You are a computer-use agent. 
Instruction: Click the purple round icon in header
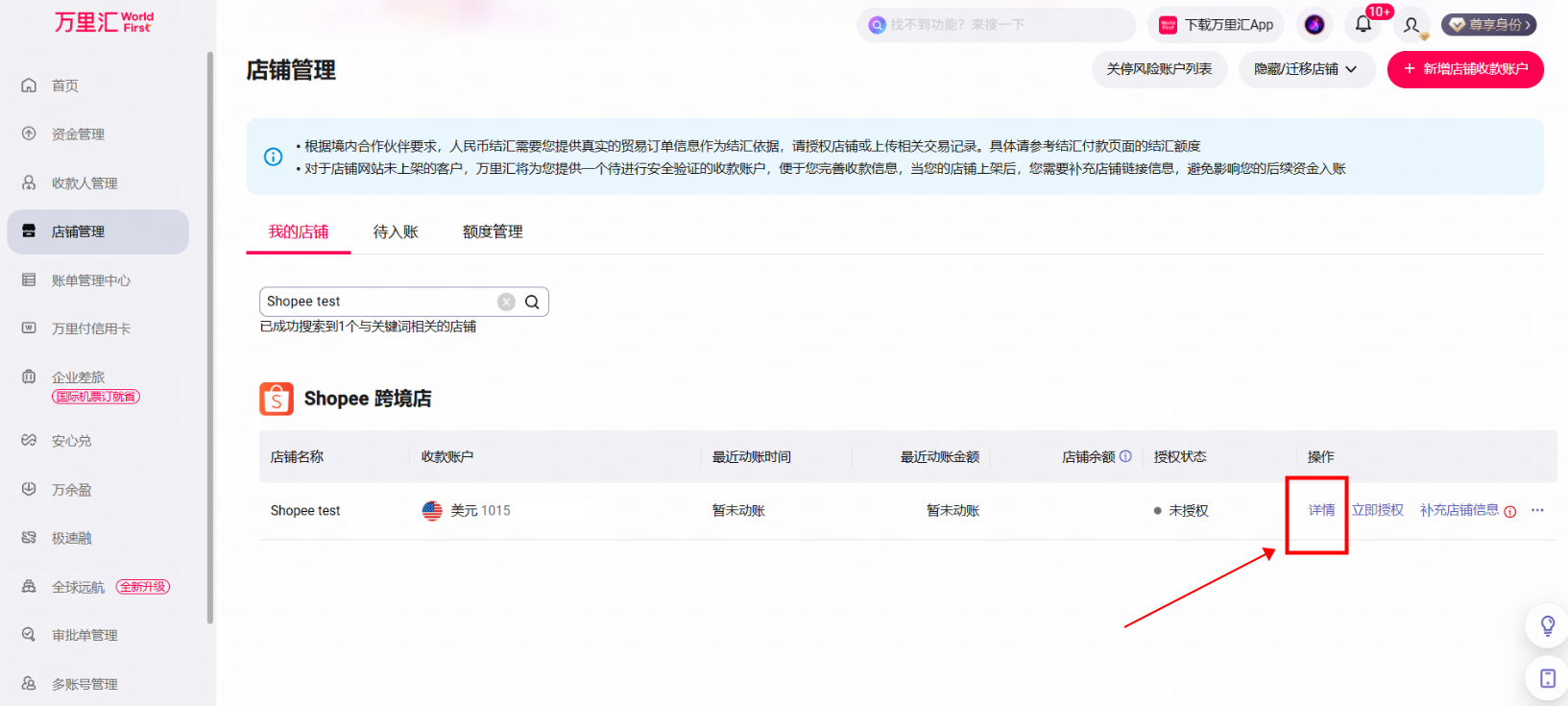(x=1315, y=25)
